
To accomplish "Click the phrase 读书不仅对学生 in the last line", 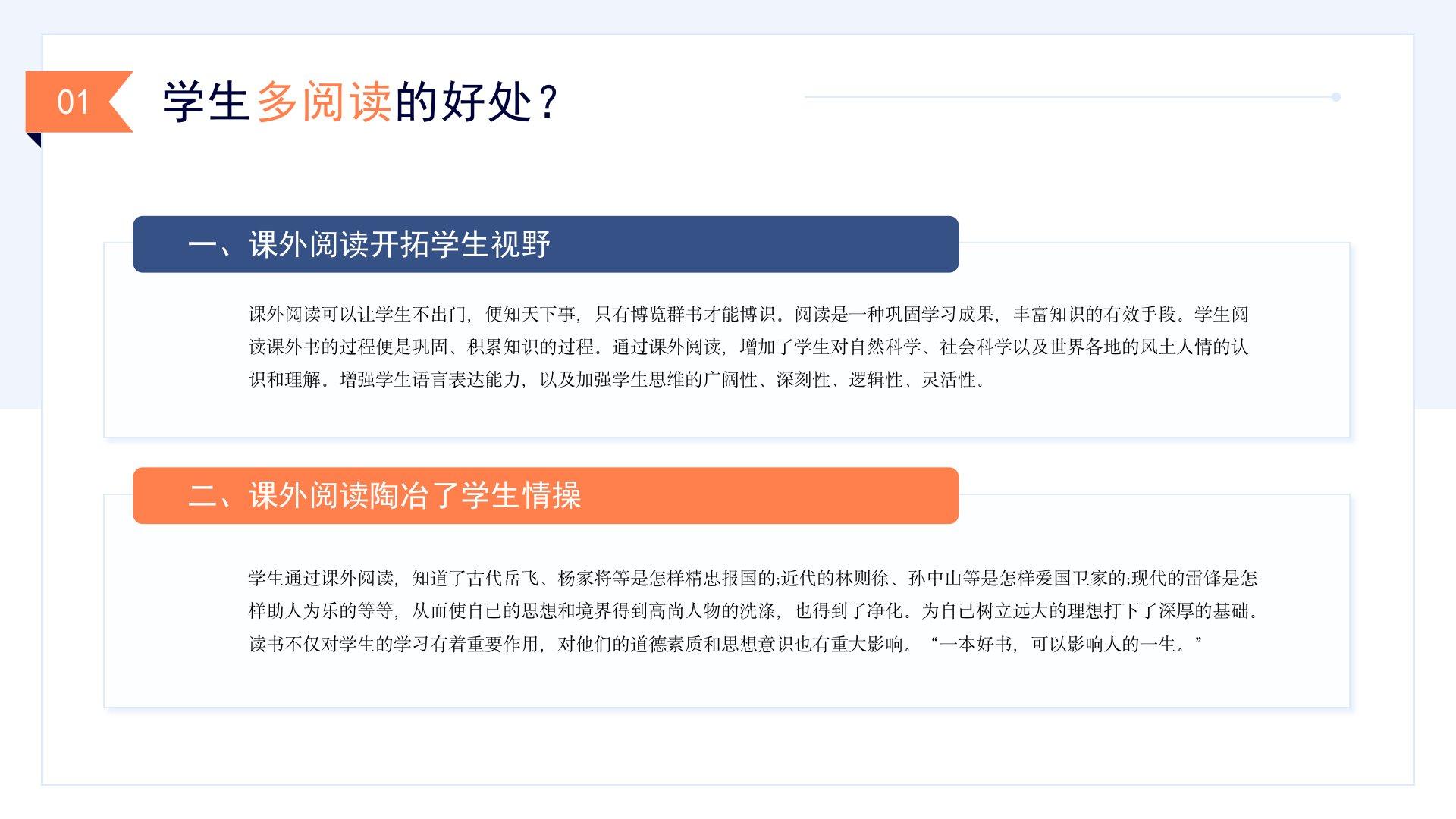I will point(312,645).
